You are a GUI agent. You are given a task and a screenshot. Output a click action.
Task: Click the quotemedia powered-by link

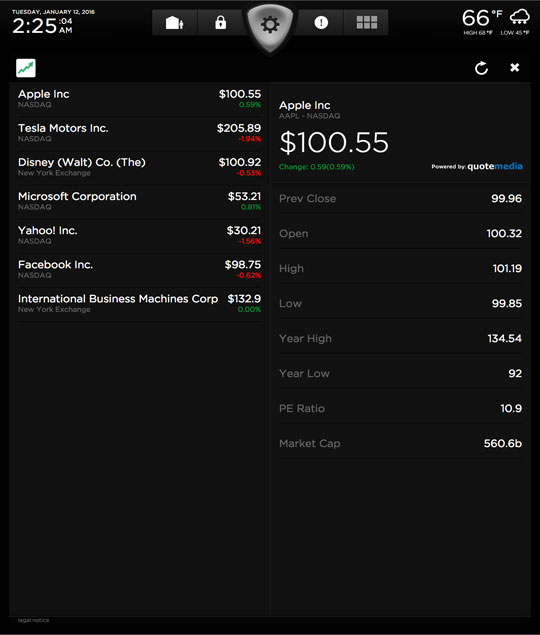pyautogui.click(x=477, y=166)
